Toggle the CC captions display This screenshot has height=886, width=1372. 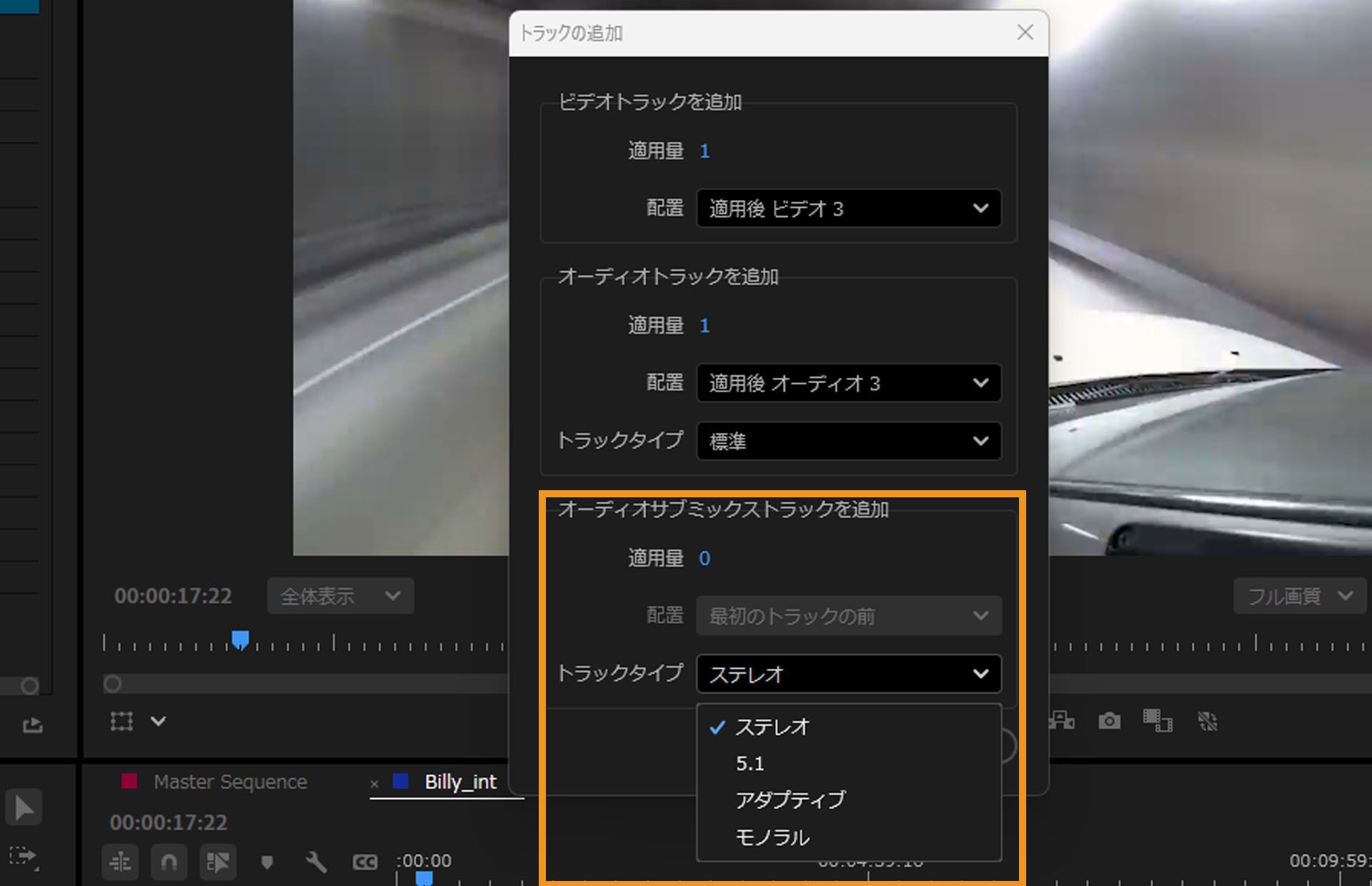click(x=365, y=862)
